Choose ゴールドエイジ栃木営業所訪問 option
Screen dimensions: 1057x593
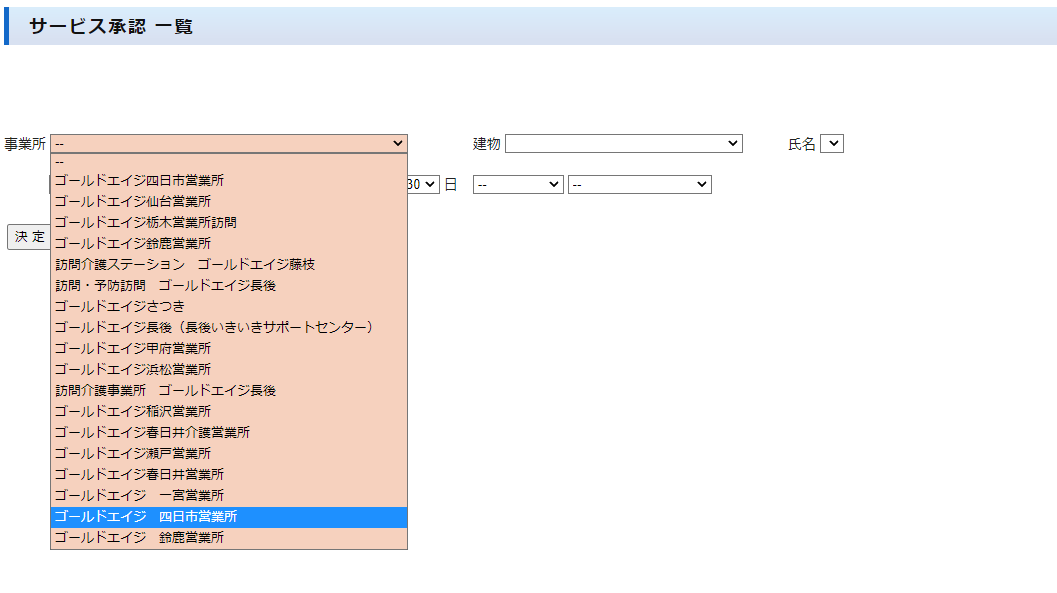click(x=146, y=223)
